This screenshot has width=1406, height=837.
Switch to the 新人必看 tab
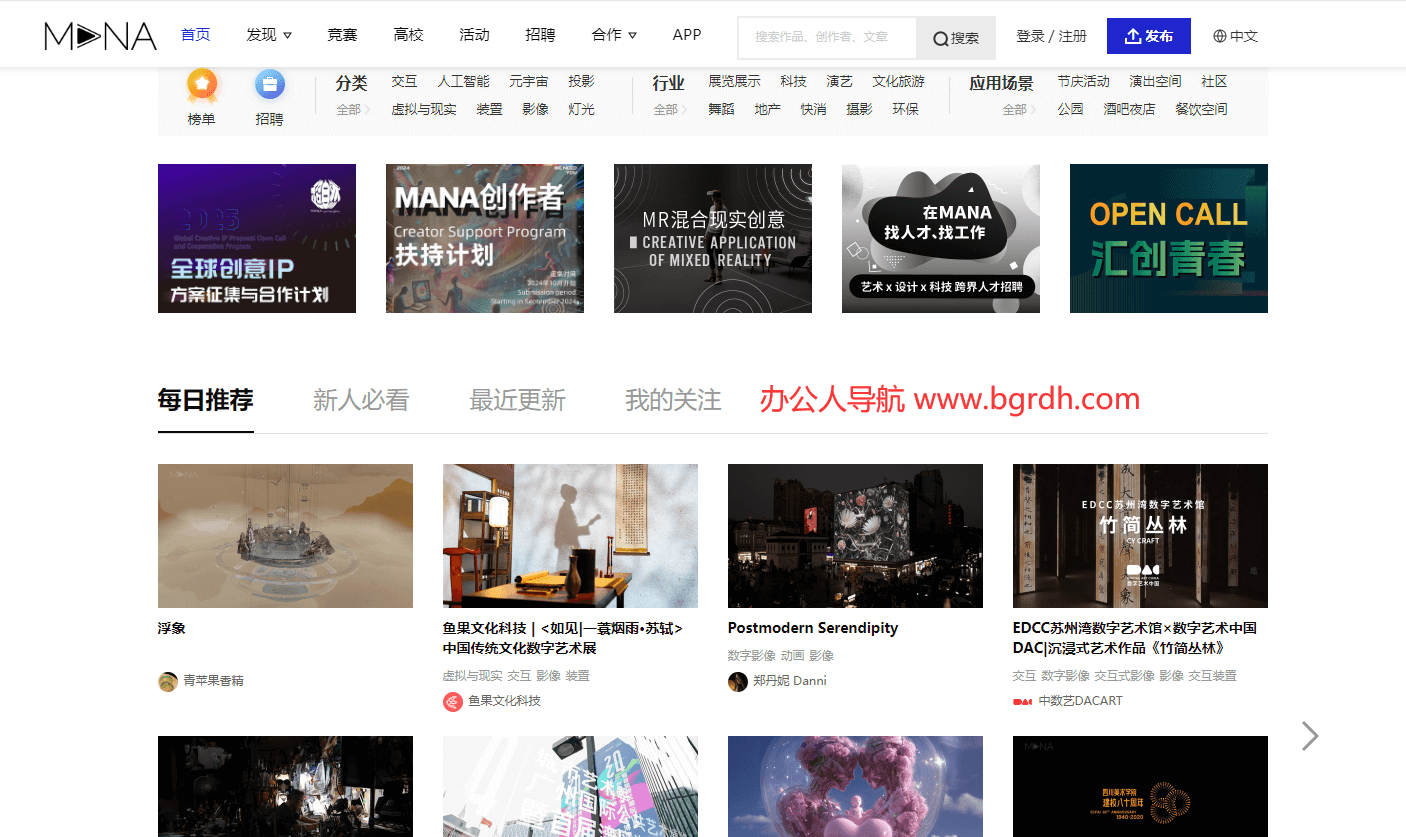pos(361,401)
